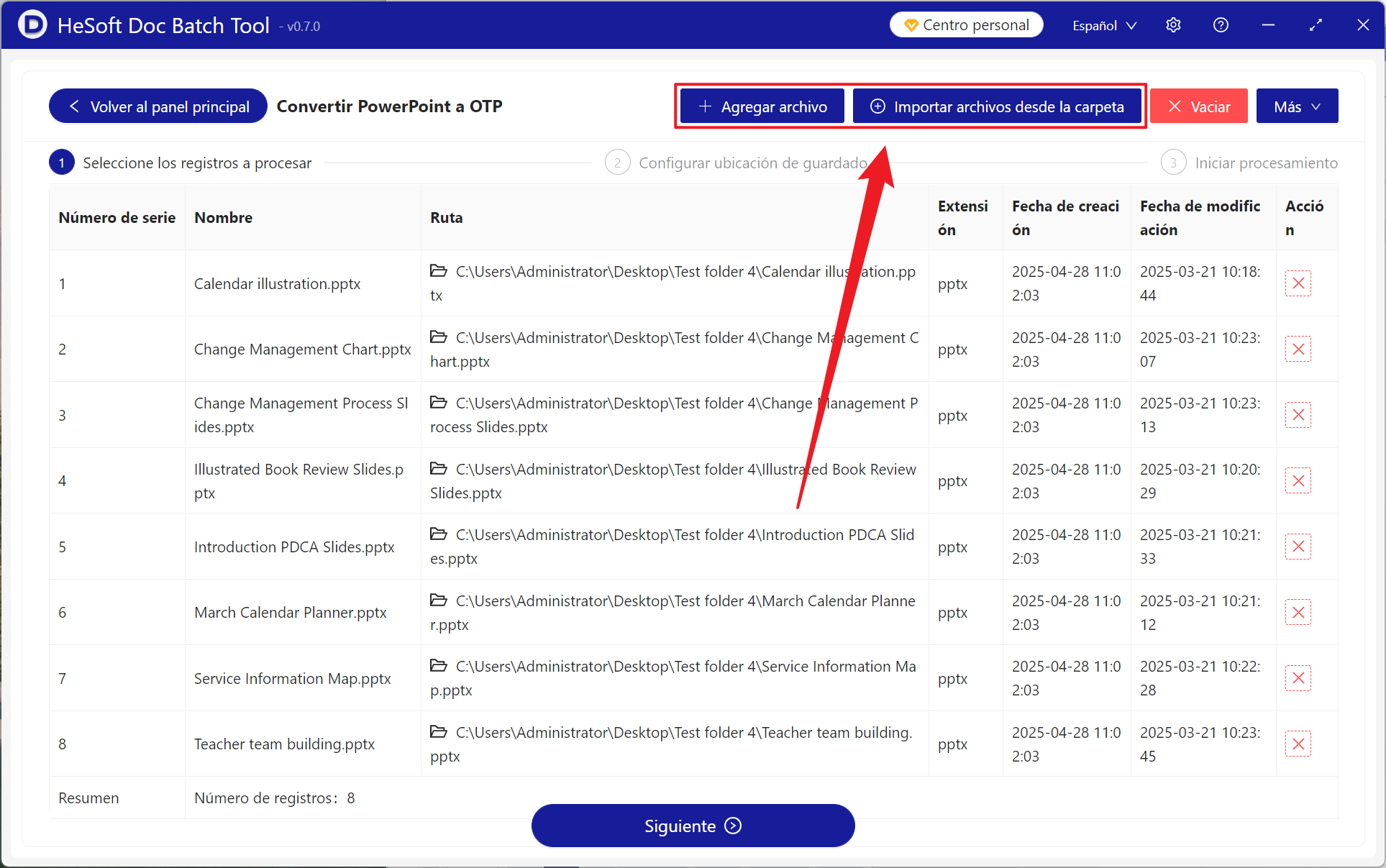Open the settings gear icon
Viewport: 1386px width, 868px height.
coord(1173,25)
